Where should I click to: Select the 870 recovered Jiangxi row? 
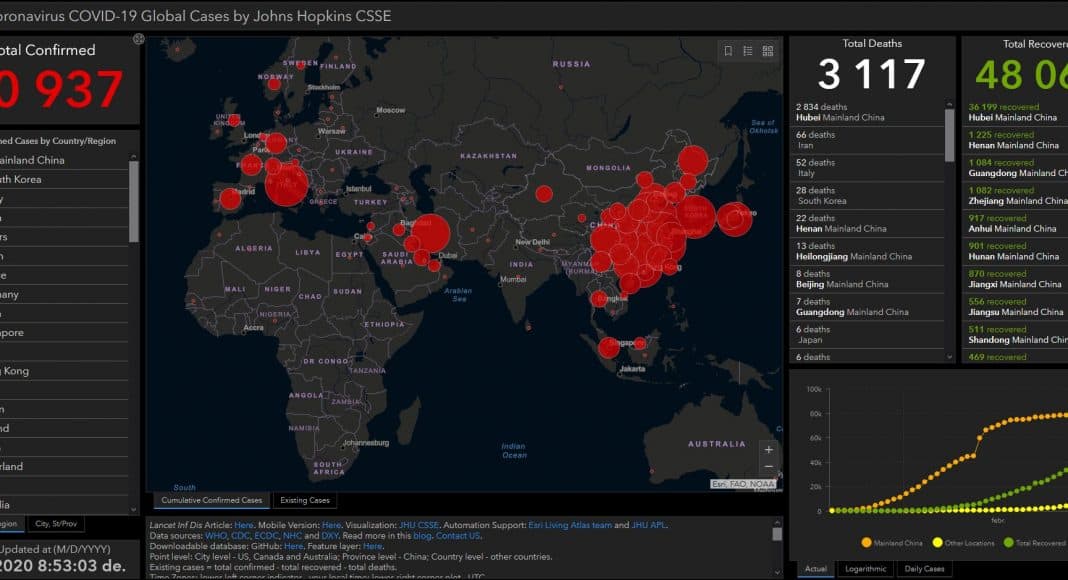1016,279
